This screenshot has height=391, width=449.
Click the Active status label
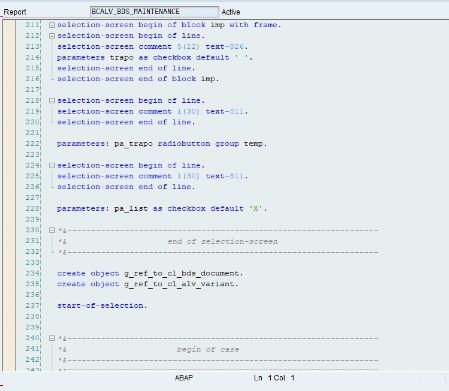[231, 12]
